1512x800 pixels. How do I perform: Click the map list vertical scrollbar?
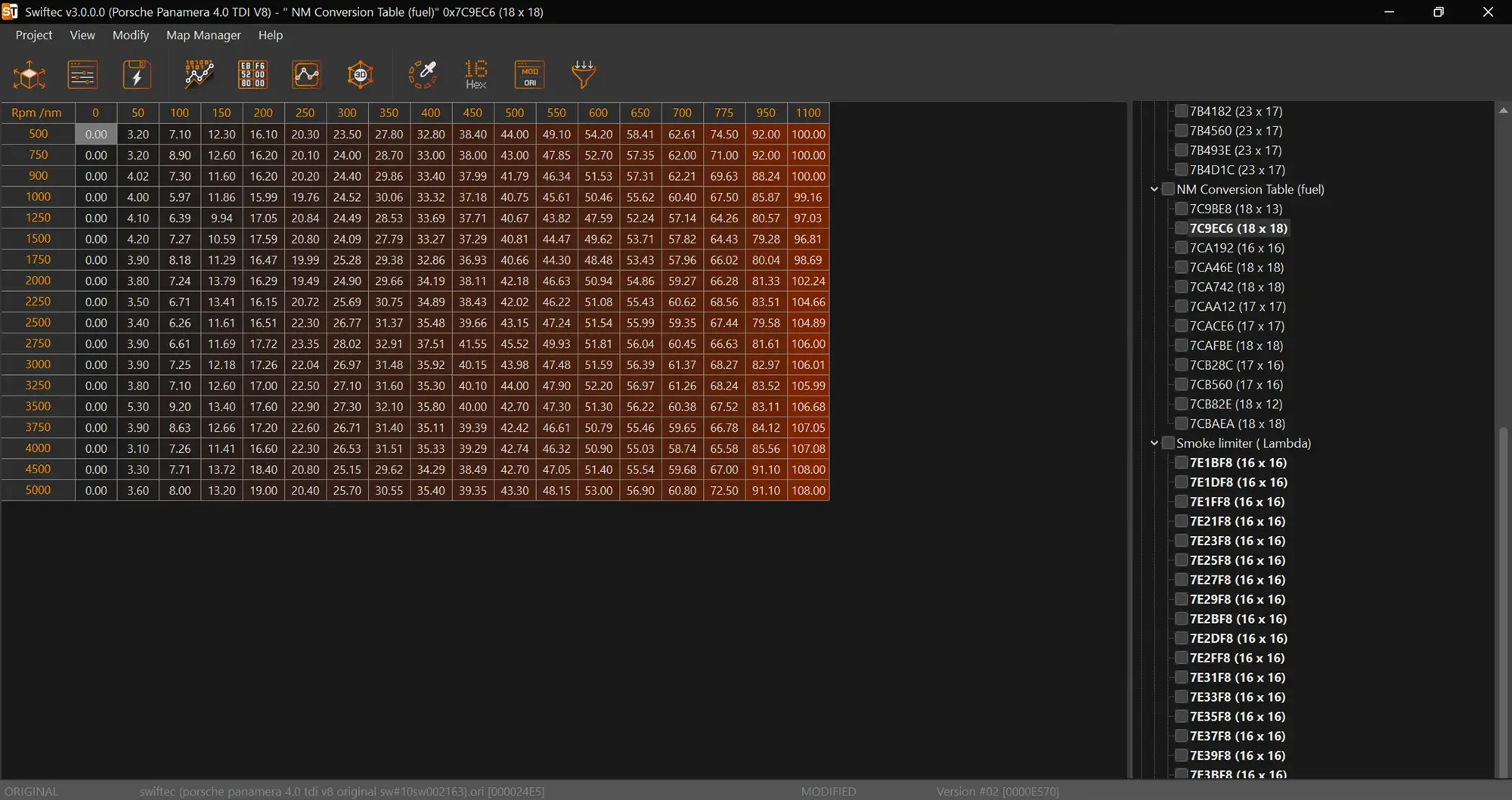tap(1503, 602)
